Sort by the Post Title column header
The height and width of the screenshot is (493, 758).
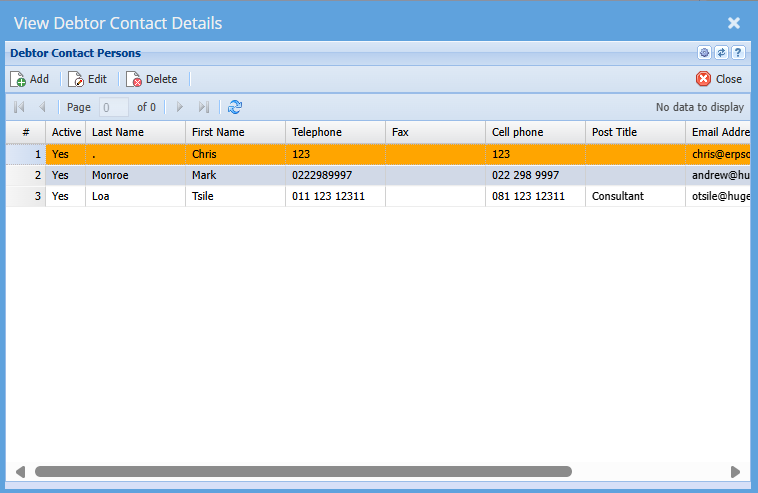[x=636, y=132]
